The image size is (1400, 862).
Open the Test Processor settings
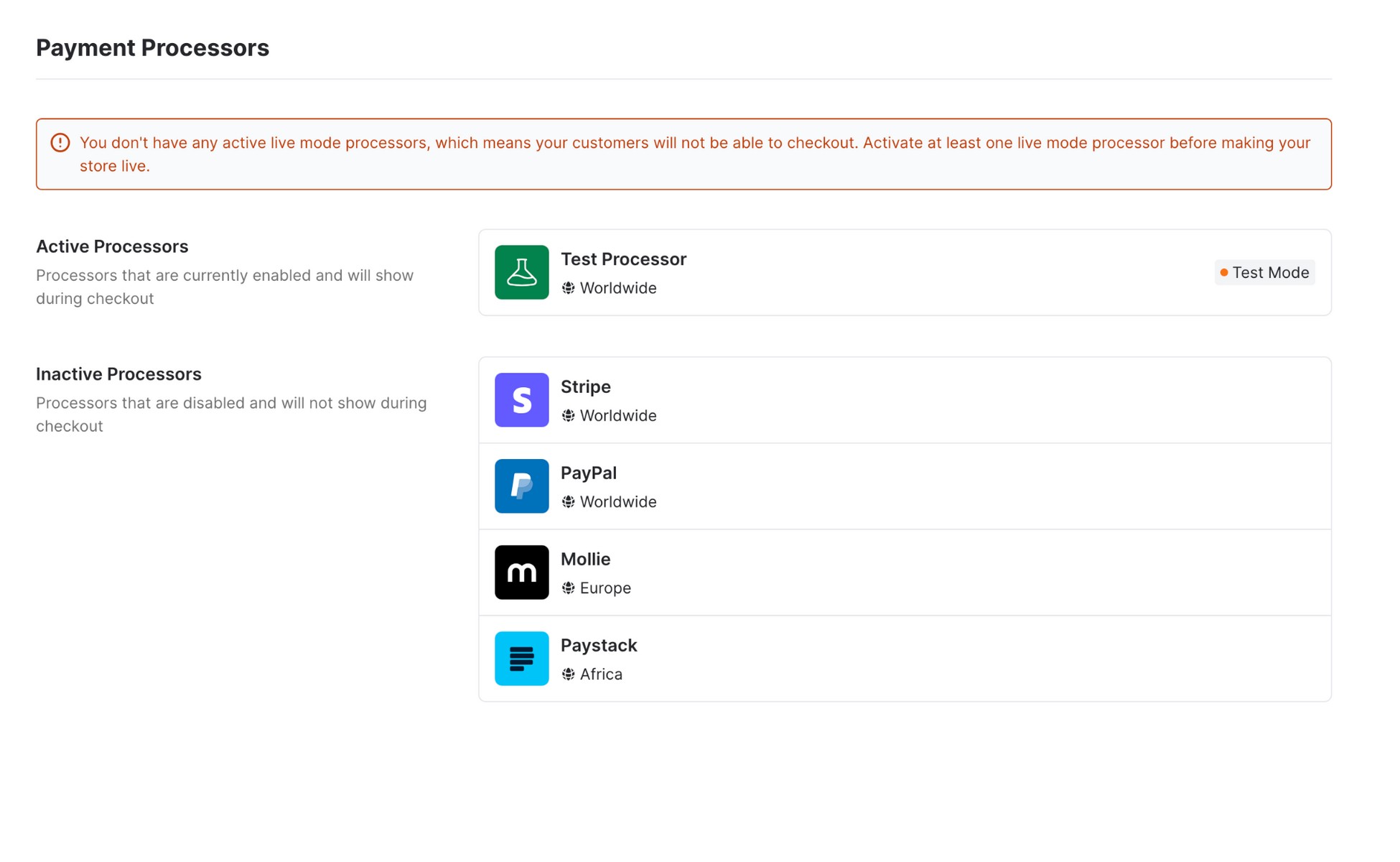coord(905,272)
